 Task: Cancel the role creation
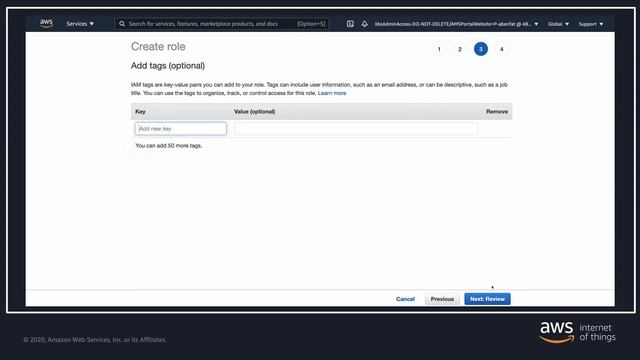tap(405, 299)
